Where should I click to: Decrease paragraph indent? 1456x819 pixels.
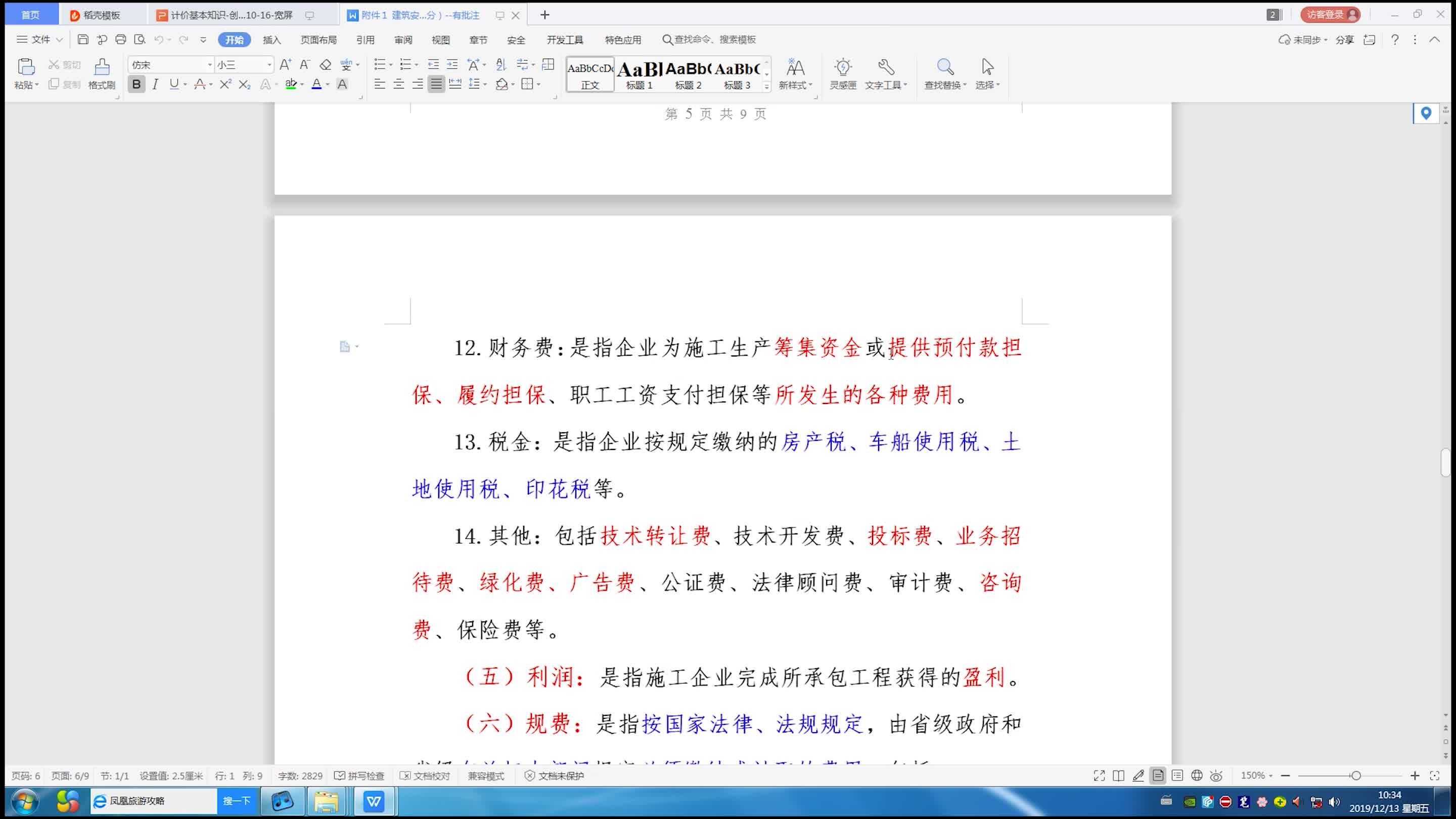[x=433, y=64]
